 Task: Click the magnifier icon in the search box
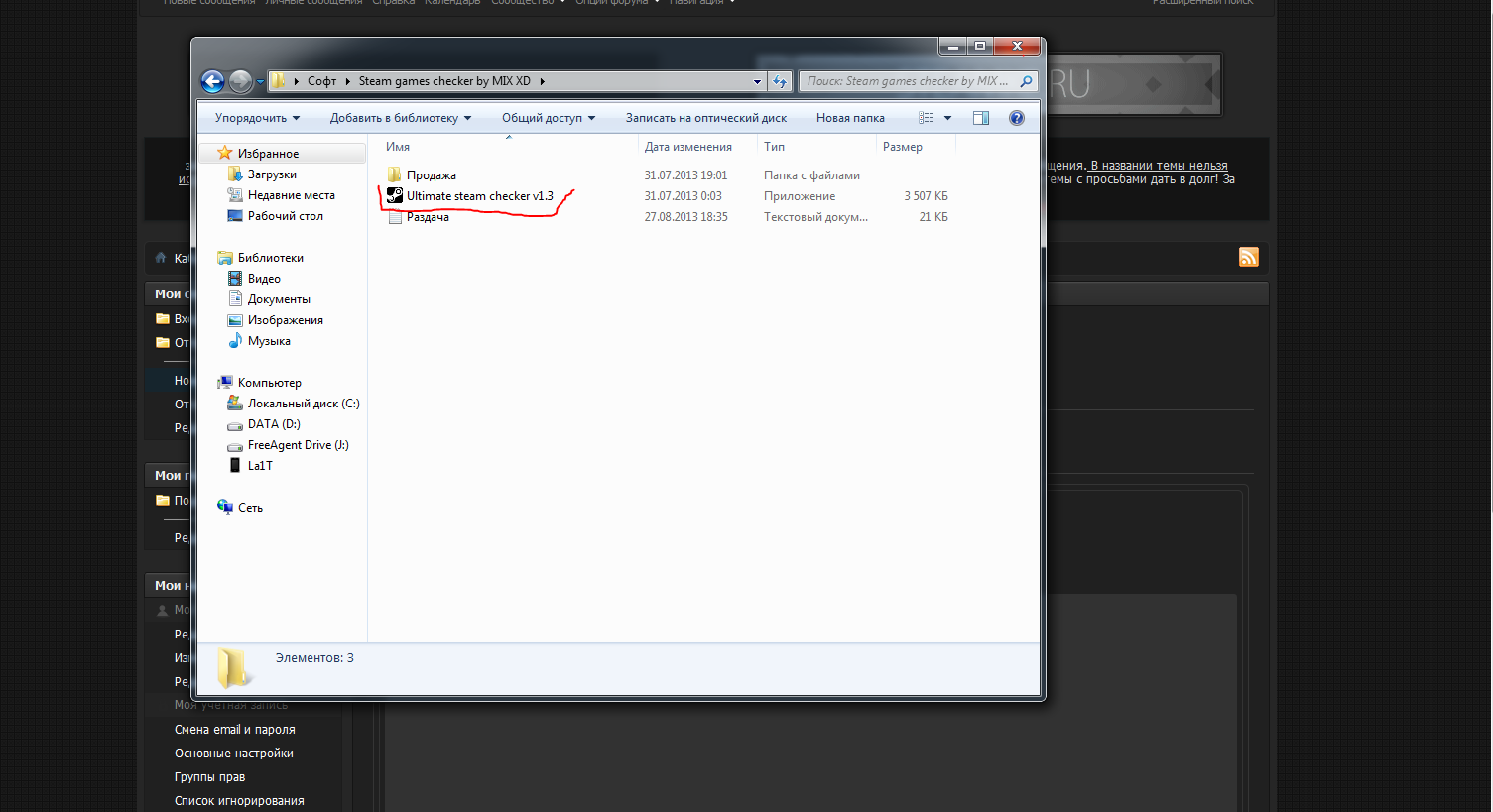point(1026,81)
